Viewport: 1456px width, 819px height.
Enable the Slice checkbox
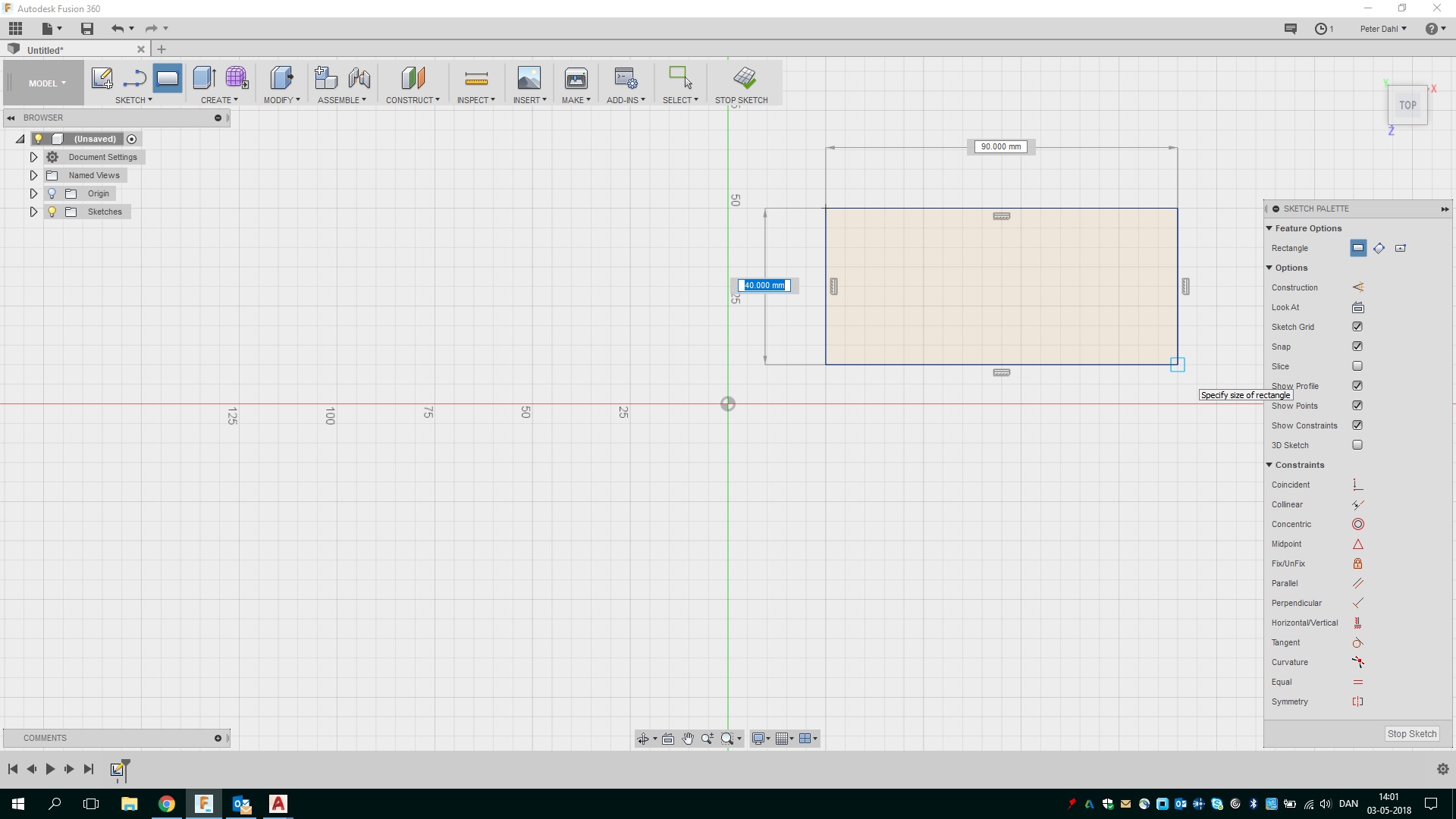[1357, 366]
